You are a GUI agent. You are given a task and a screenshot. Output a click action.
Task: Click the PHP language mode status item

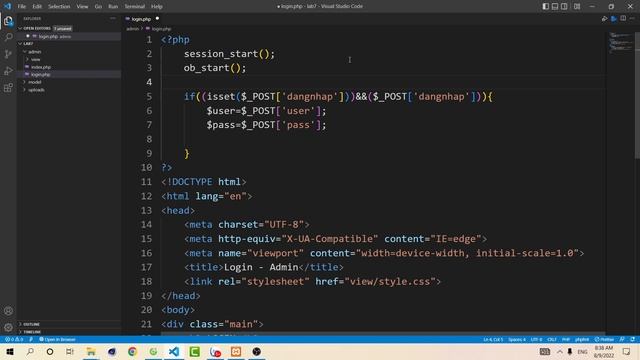(566, 339)
